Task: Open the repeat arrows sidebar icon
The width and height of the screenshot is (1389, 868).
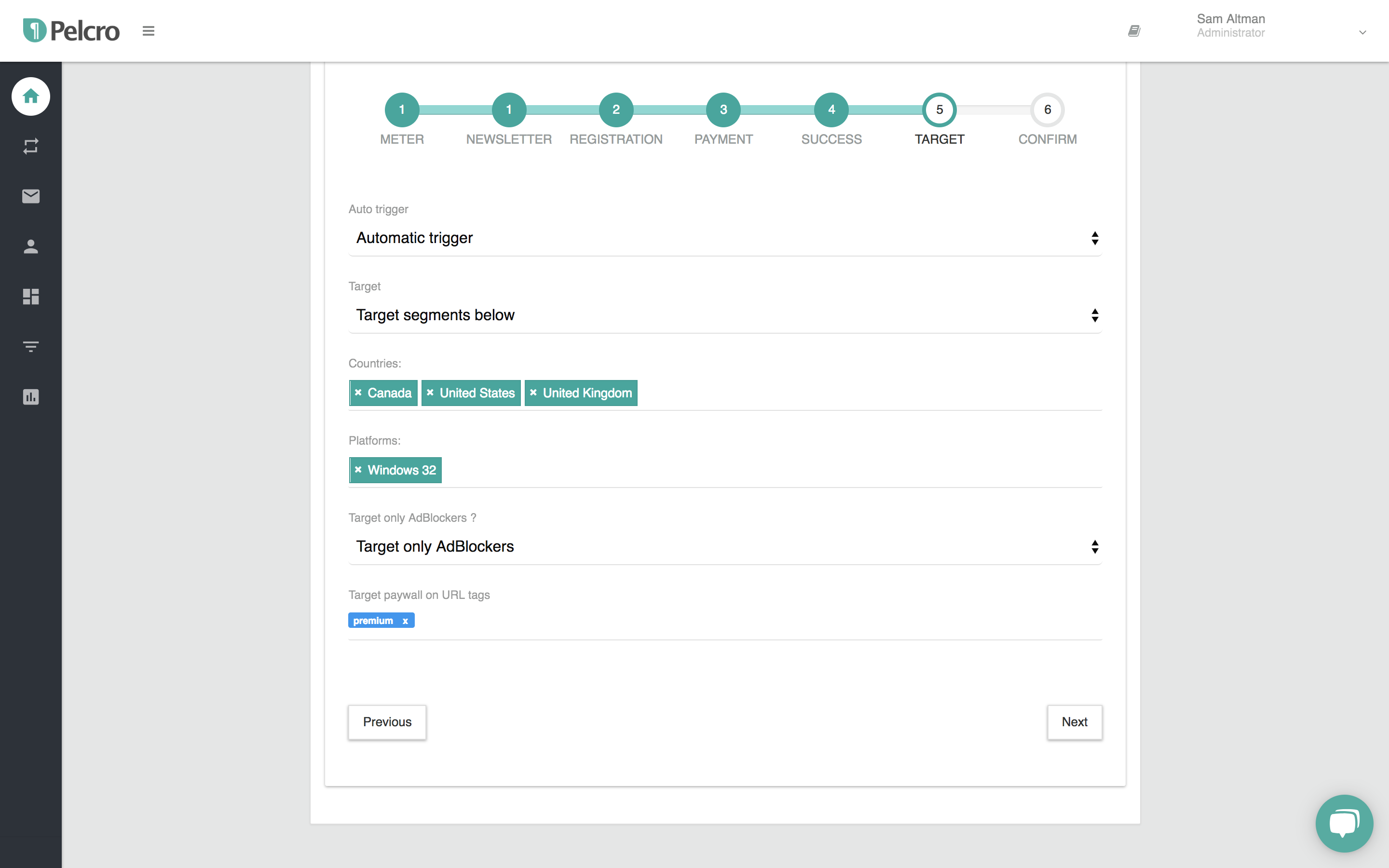Action: coord(31,146)
